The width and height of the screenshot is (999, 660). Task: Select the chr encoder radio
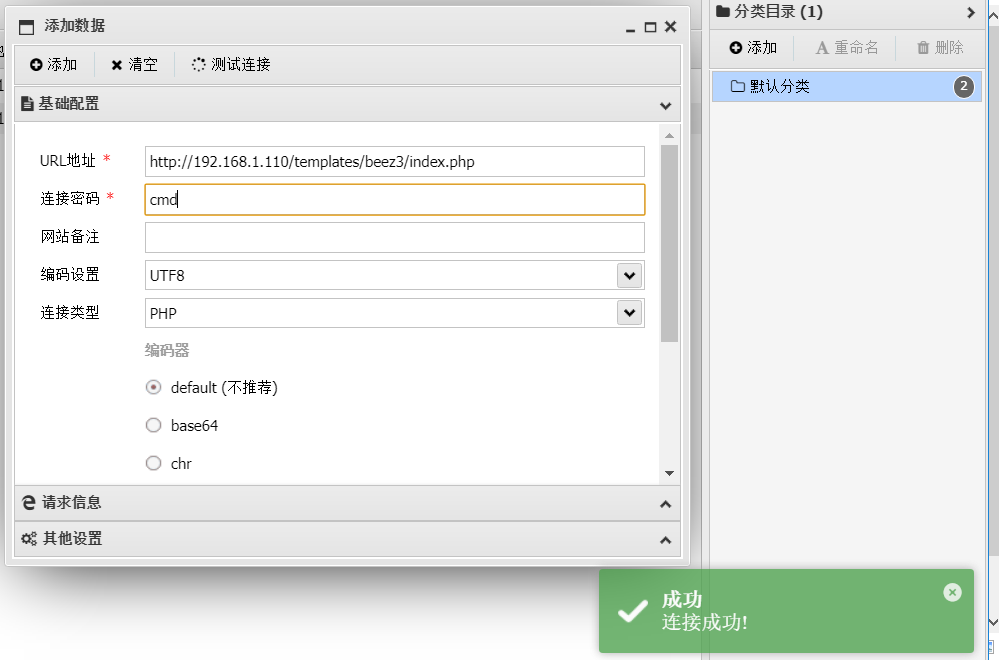click(x=154, y=463)
